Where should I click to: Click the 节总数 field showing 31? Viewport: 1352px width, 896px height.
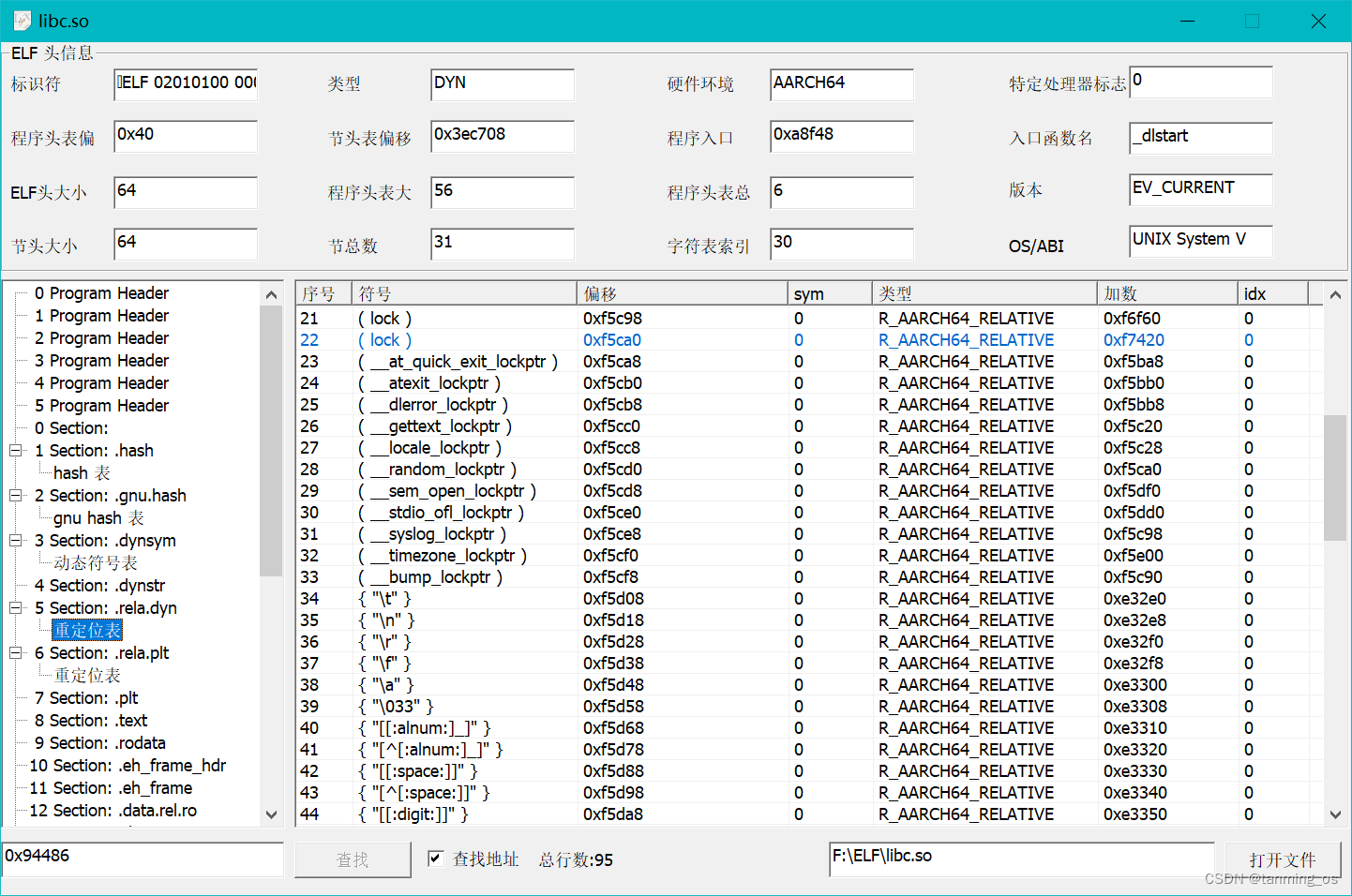(x=503, y=244)
